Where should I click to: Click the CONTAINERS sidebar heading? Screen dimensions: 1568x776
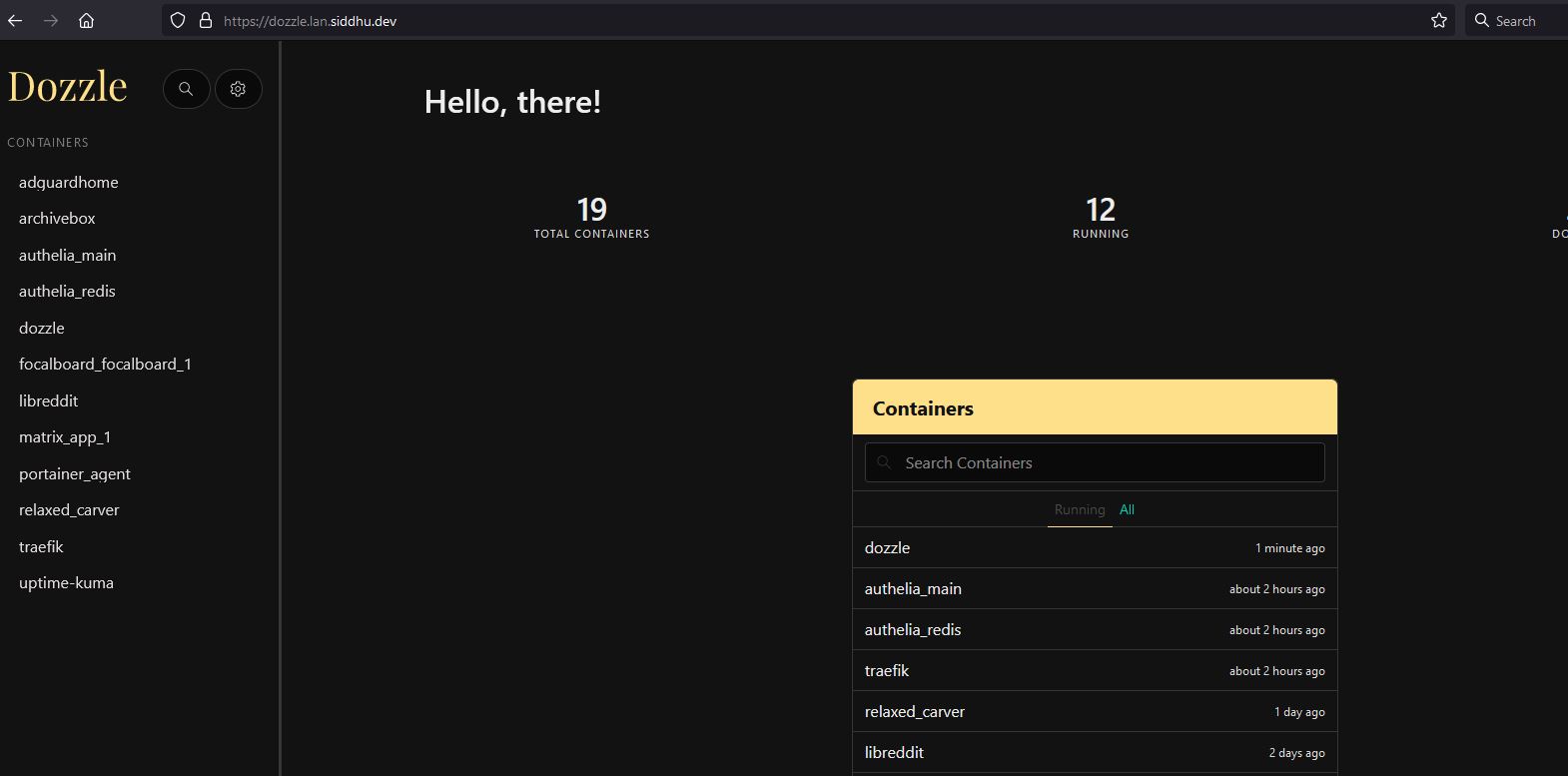[48, 143]
